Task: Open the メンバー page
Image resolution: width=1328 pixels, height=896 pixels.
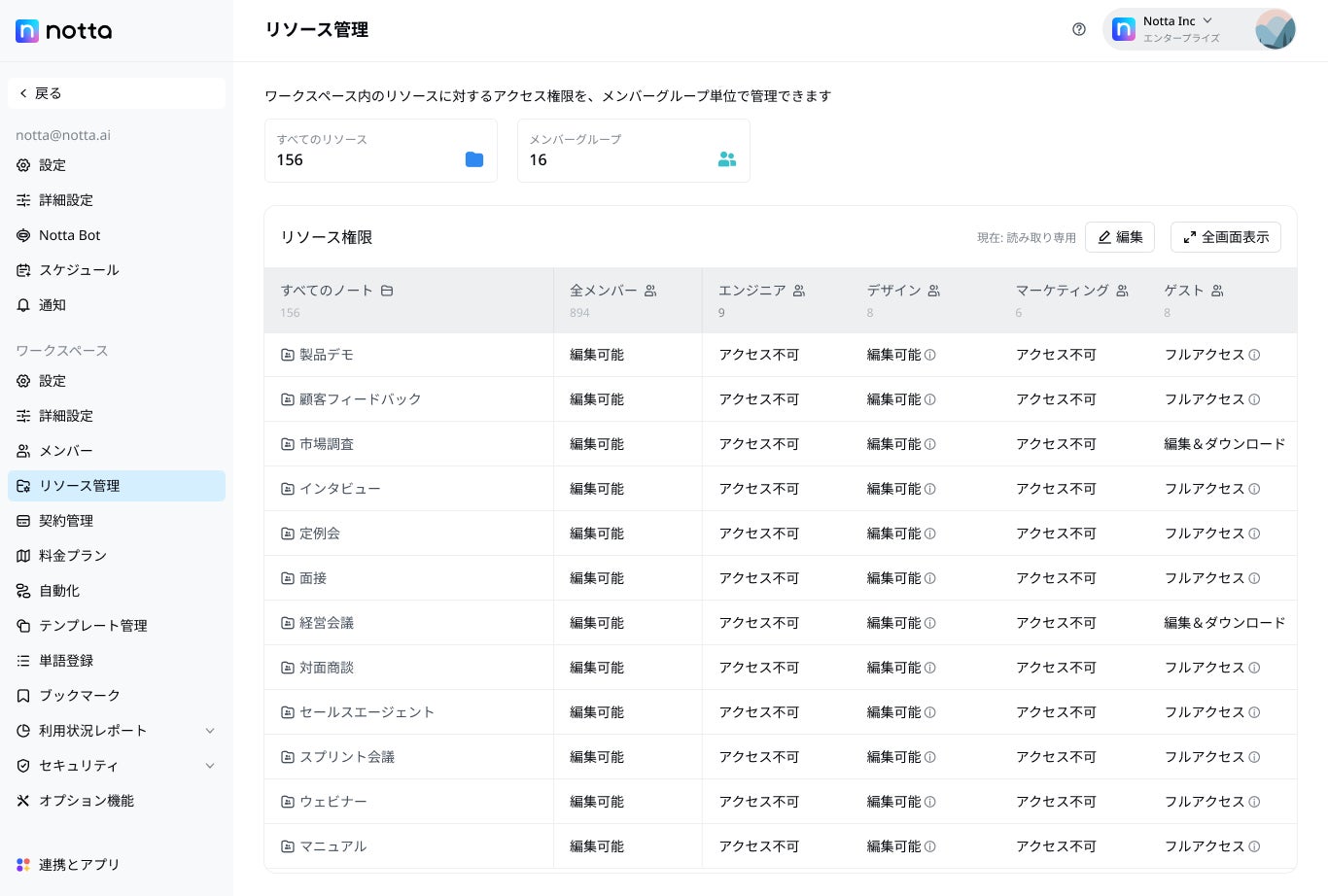Action: (x=117, y=451)
